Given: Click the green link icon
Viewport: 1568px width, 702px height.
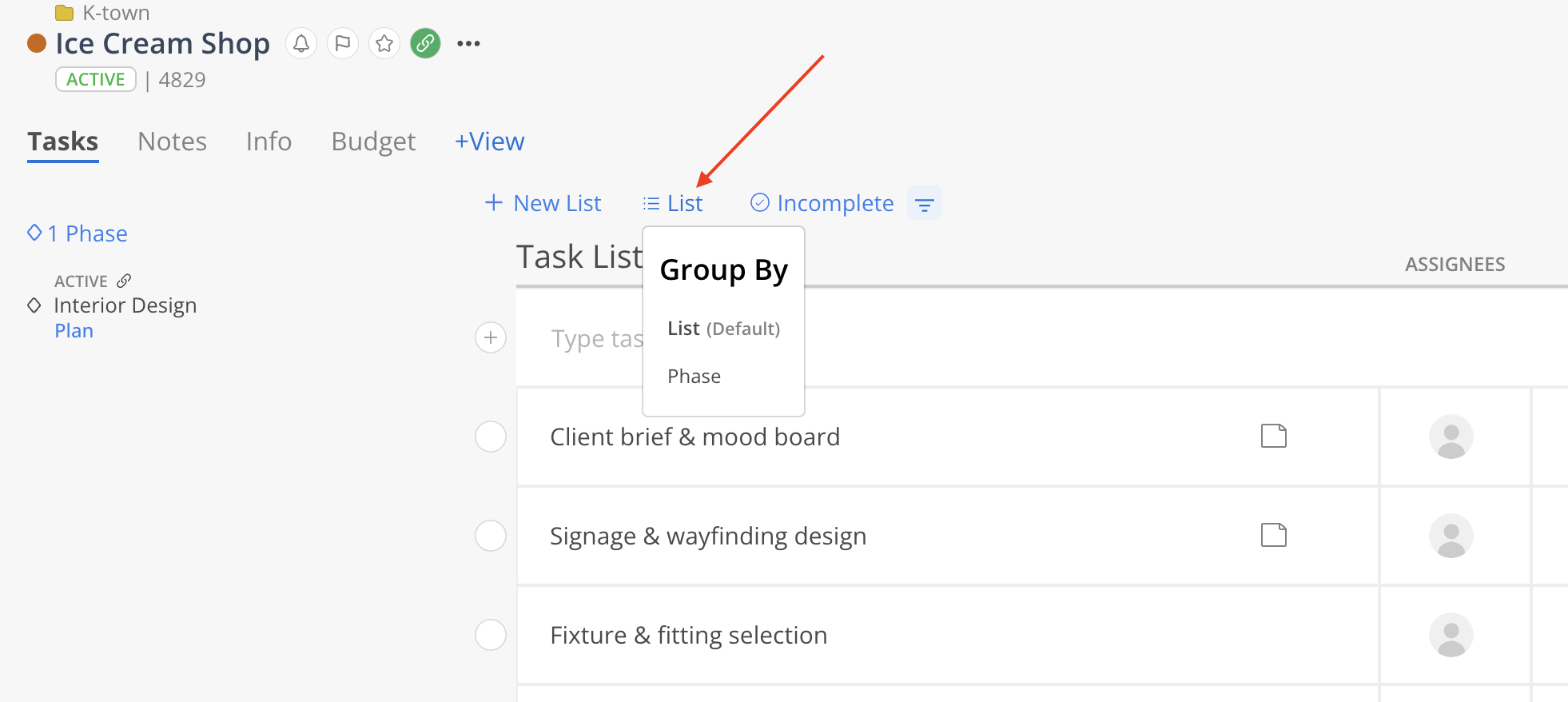Looking at the screenshot, I should coord(425,43).
